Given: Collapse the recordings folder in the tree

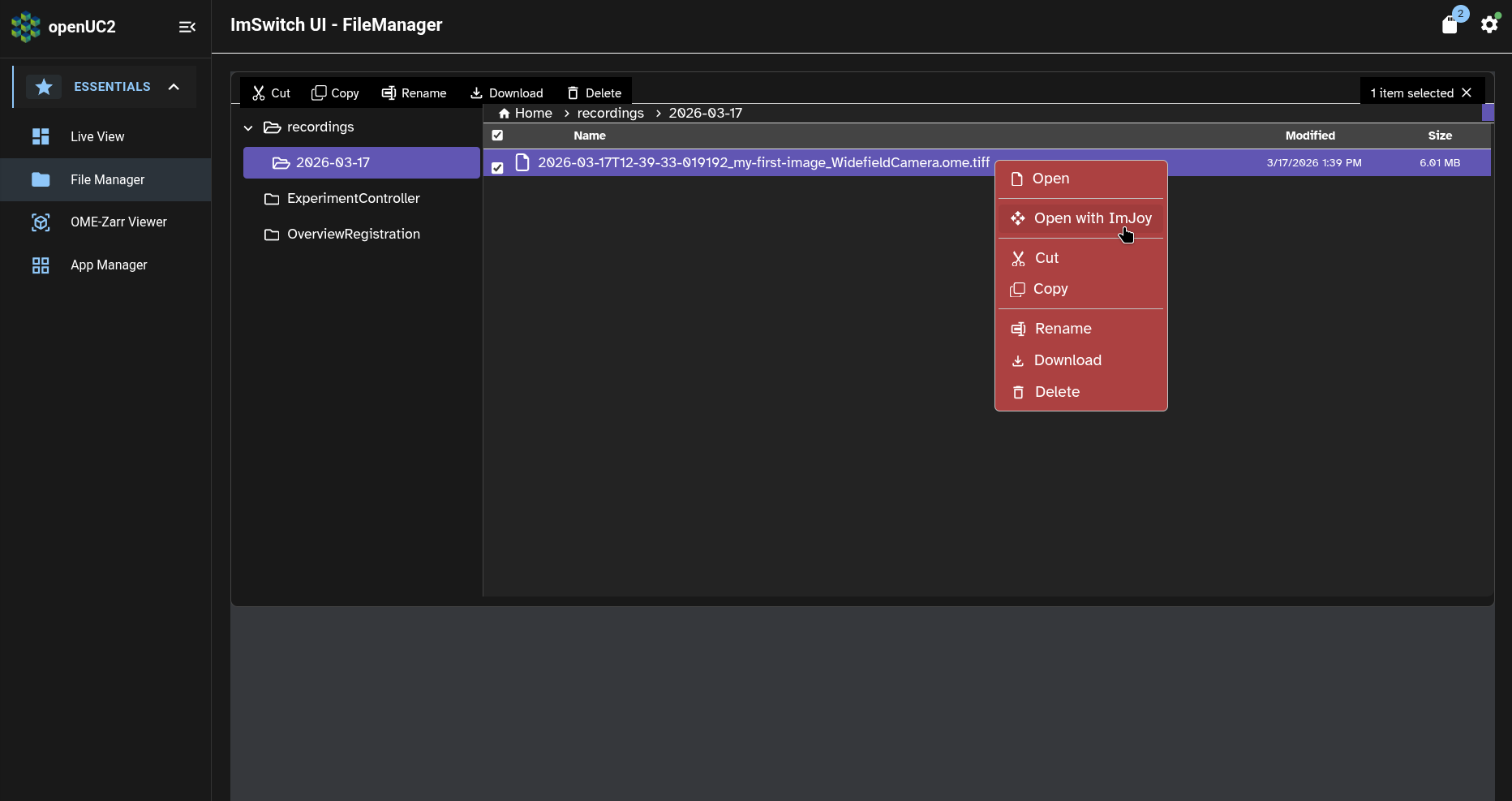Looking at the screenshot, I should (x=248, y=127).
